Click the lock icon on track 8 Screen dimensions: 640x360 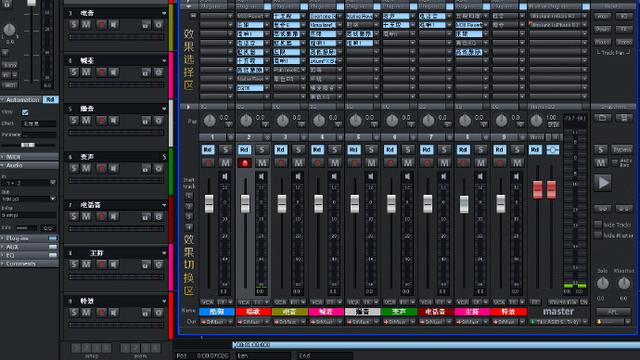(x=146, y=265)
